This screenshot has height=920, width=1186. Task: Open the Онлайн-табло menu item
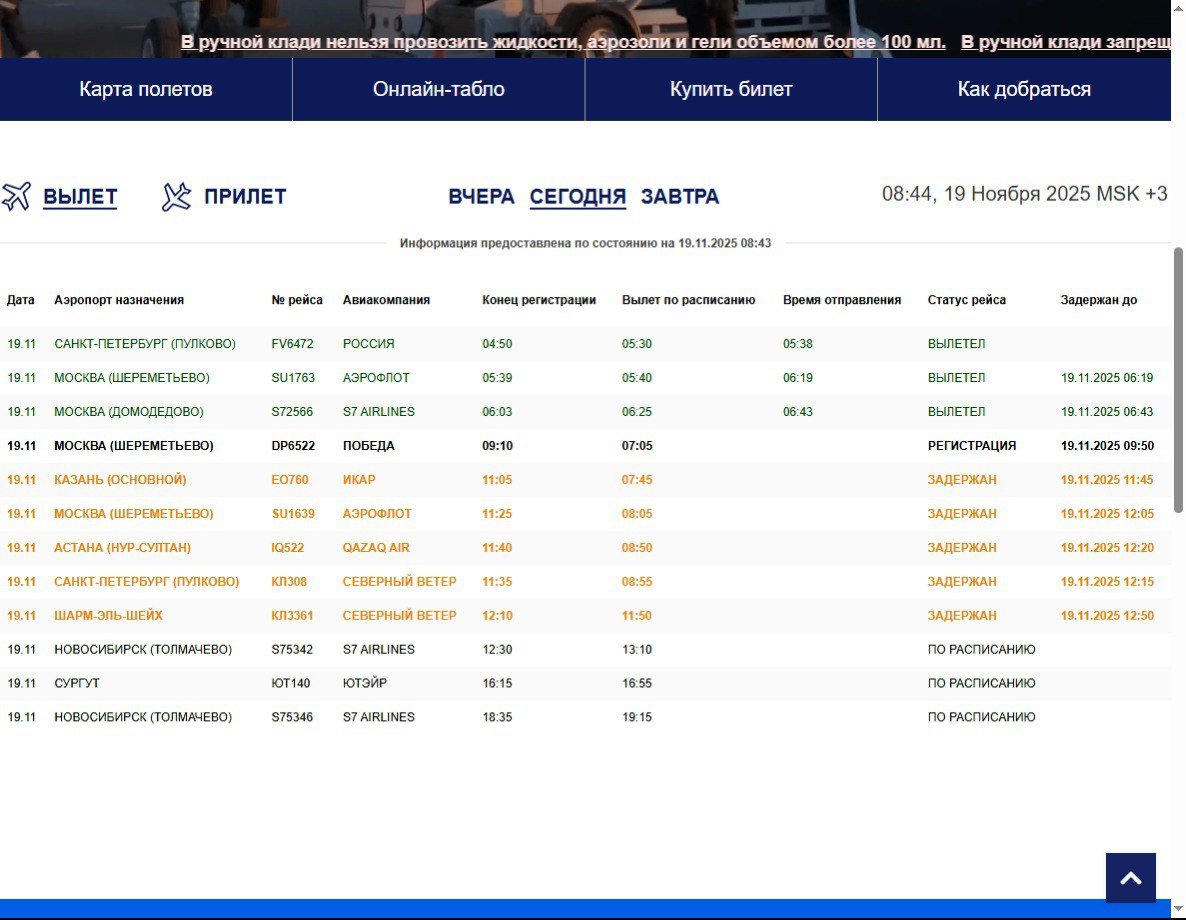[438, 89]
